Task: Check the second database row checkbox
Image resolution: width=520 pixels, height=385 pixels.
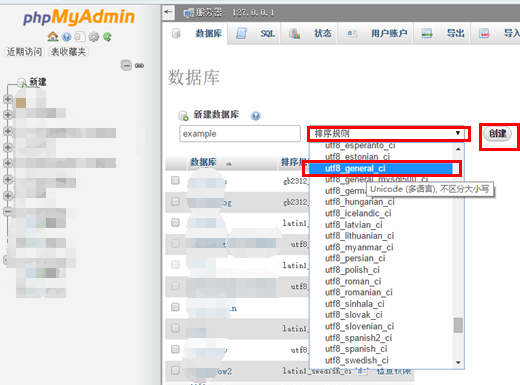Action: click(175, 201)
